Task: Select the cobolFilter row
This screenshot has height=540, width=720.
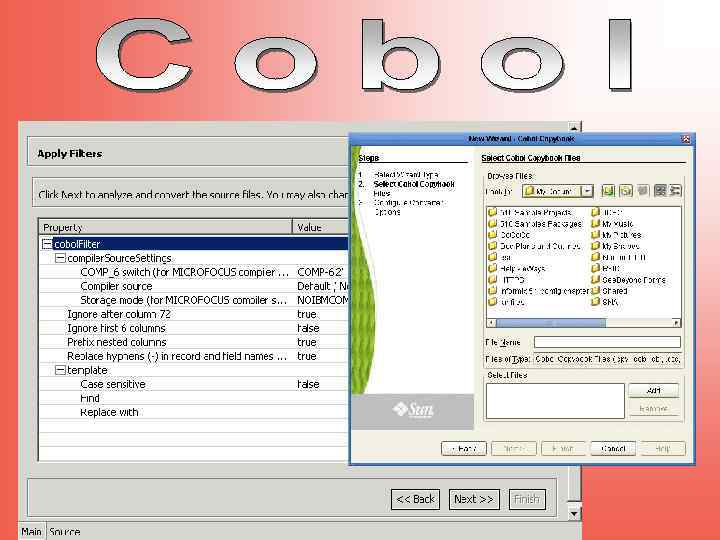Action: (194, 244)
